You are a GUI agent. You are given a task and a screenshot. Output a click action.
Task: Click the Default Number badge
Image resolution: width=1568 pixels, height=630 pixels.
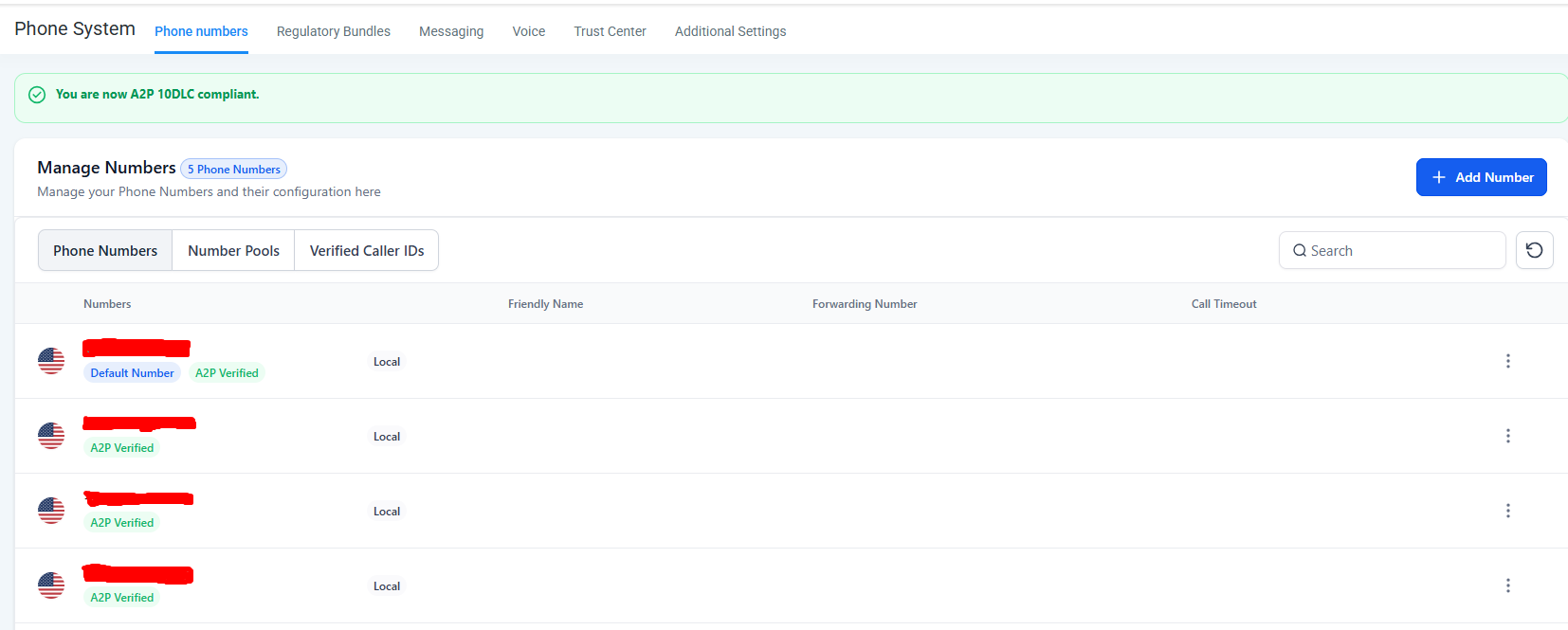(132, 373)
